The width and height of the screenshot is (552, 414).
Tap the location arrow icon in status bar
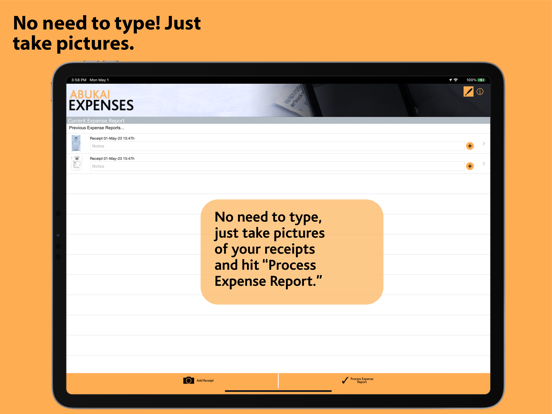[450, 80]
